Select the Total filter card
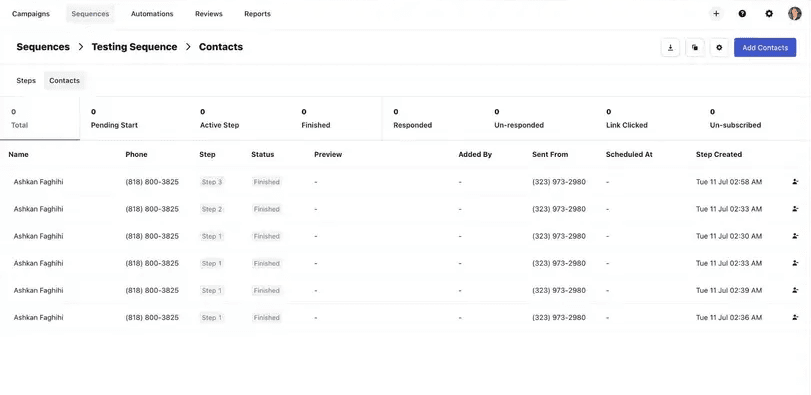This screenshot has width=811, height=395. pyautogui.click(x=40, y=118)
